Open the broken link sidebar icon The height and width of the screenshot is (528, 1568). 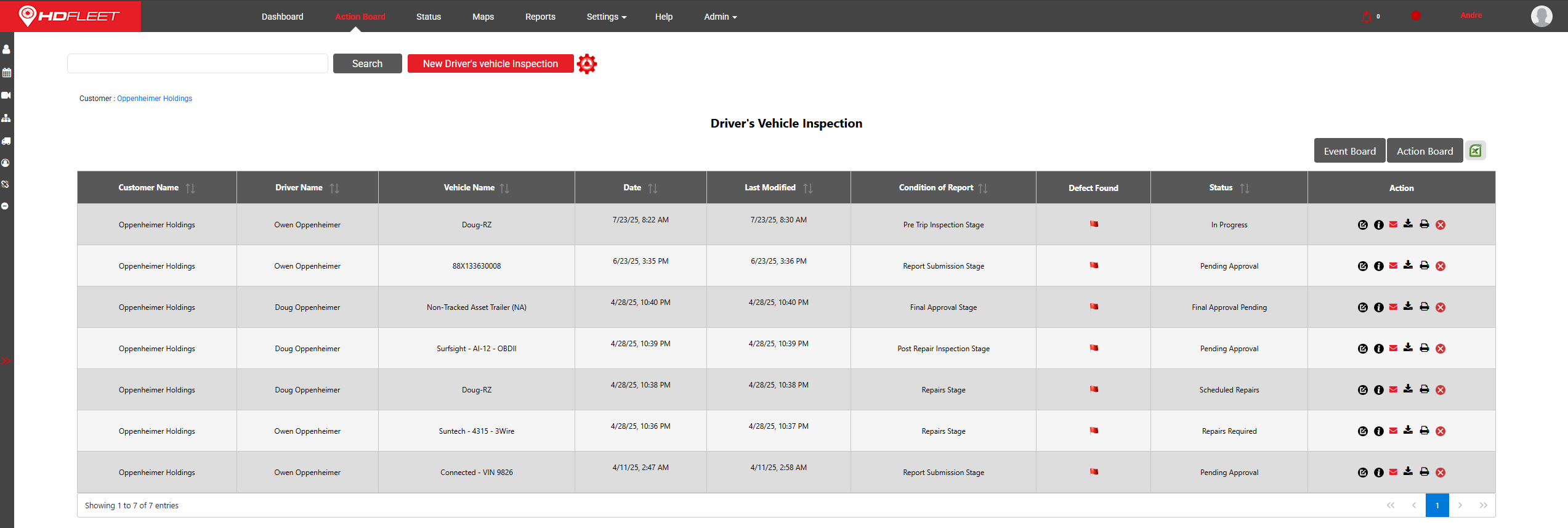click(6, 184)
